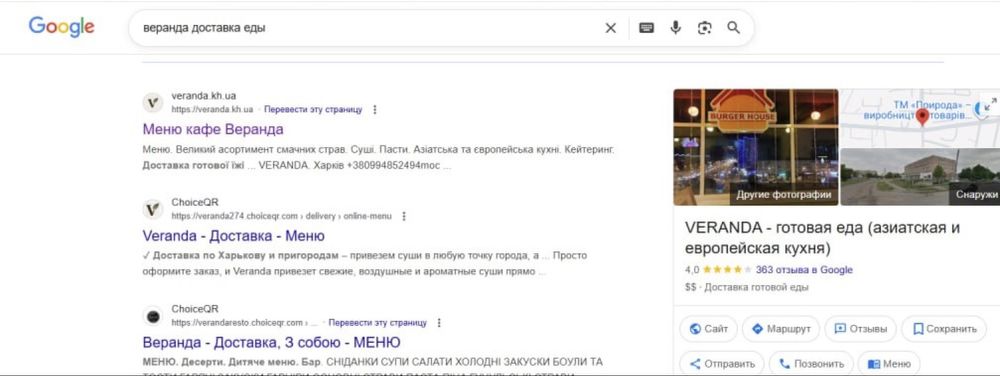Screen dimensions: 1000x376
Task: Click the 'Маршрут' directions button
Action: 781,329
